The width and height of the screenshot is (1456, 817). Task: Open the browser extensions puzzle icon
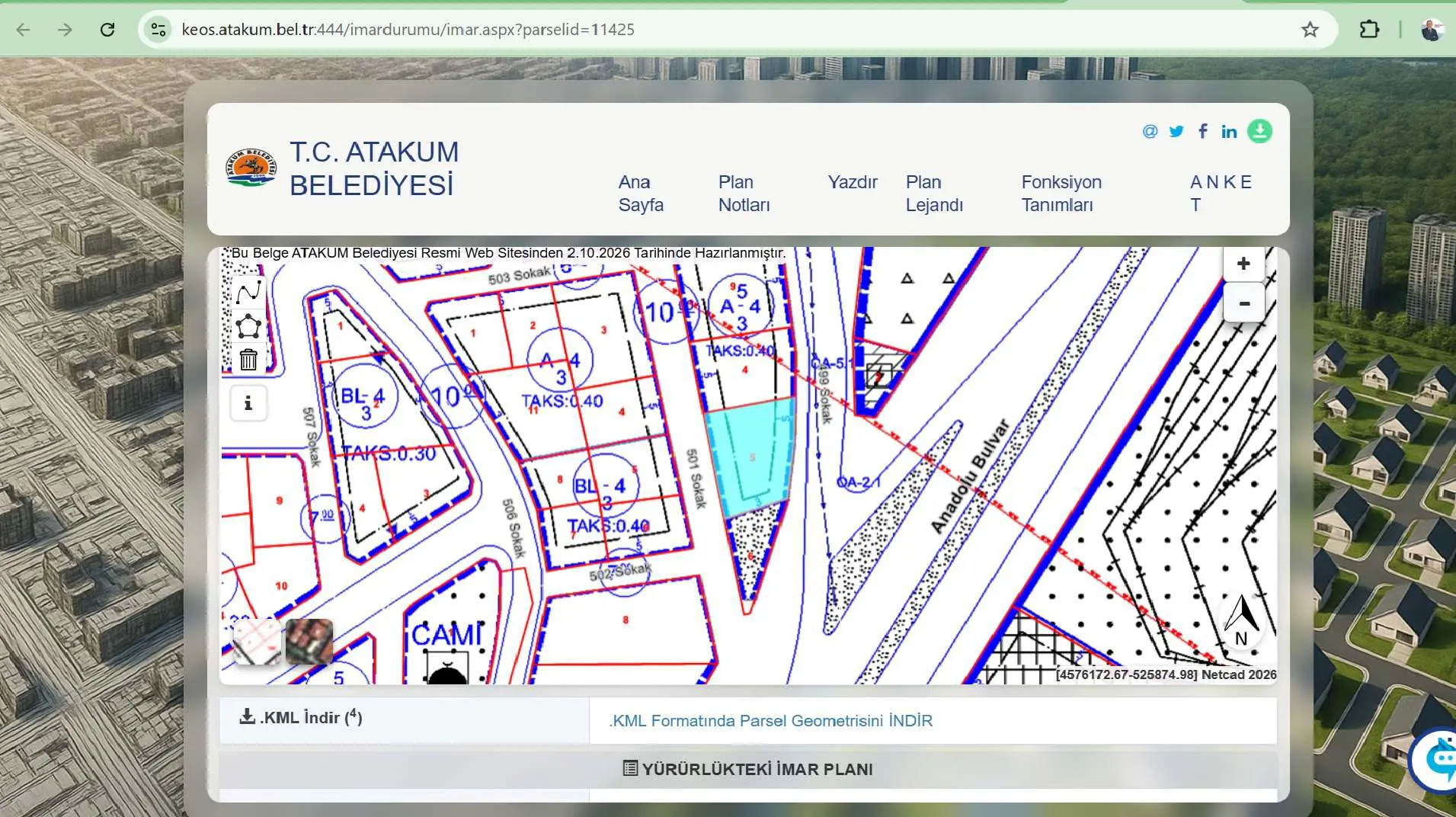point(1369,30)
